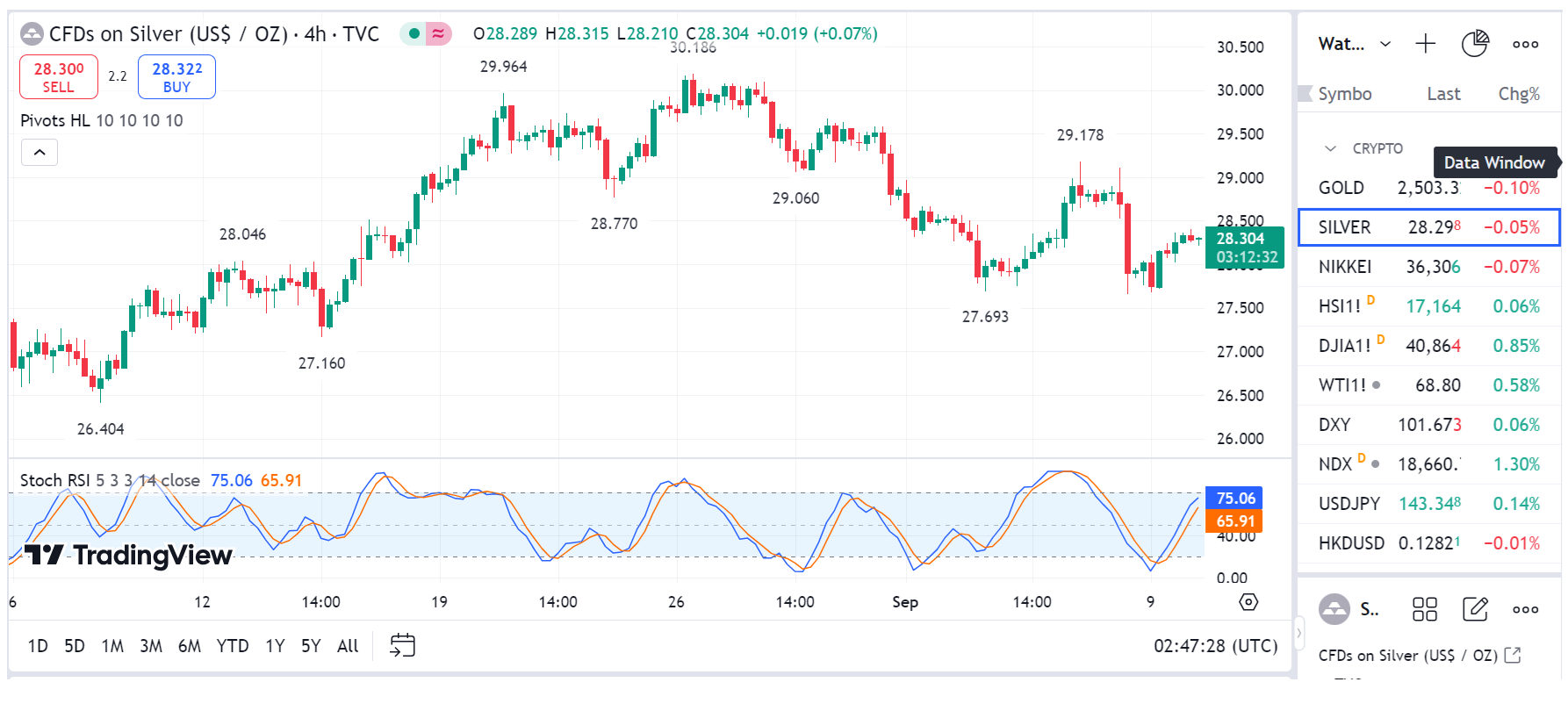Image resolution: width=1568 pixels, height=718 pixels.
Task: Select the 1M time range
Action: tap(112, 646)
